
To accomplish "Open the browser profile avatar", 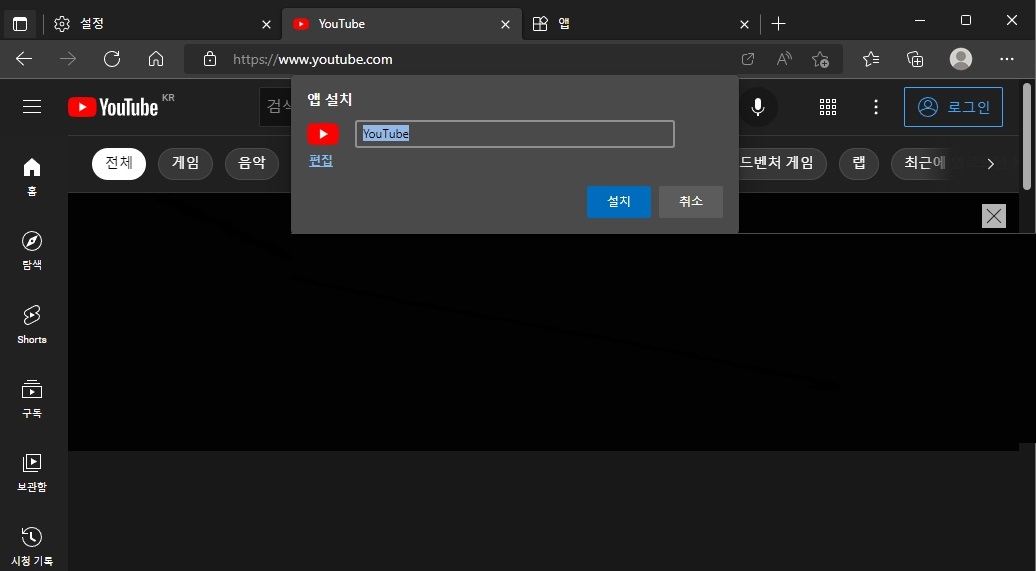I will tap(961, 59).
